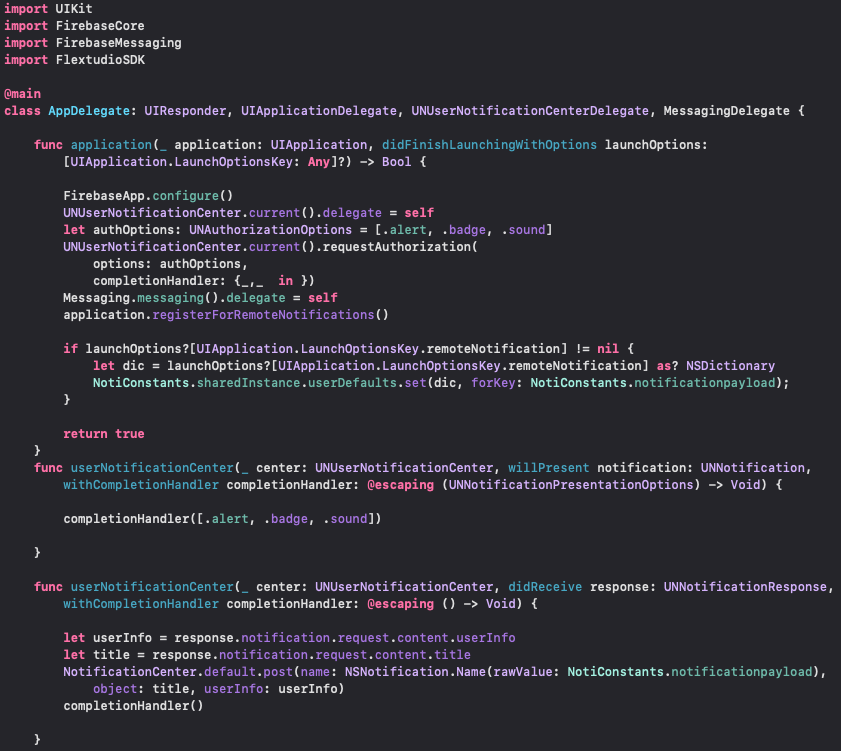Click 'FirebaseCore' in the imports
841x751 pixels.
tap(100, 26)
